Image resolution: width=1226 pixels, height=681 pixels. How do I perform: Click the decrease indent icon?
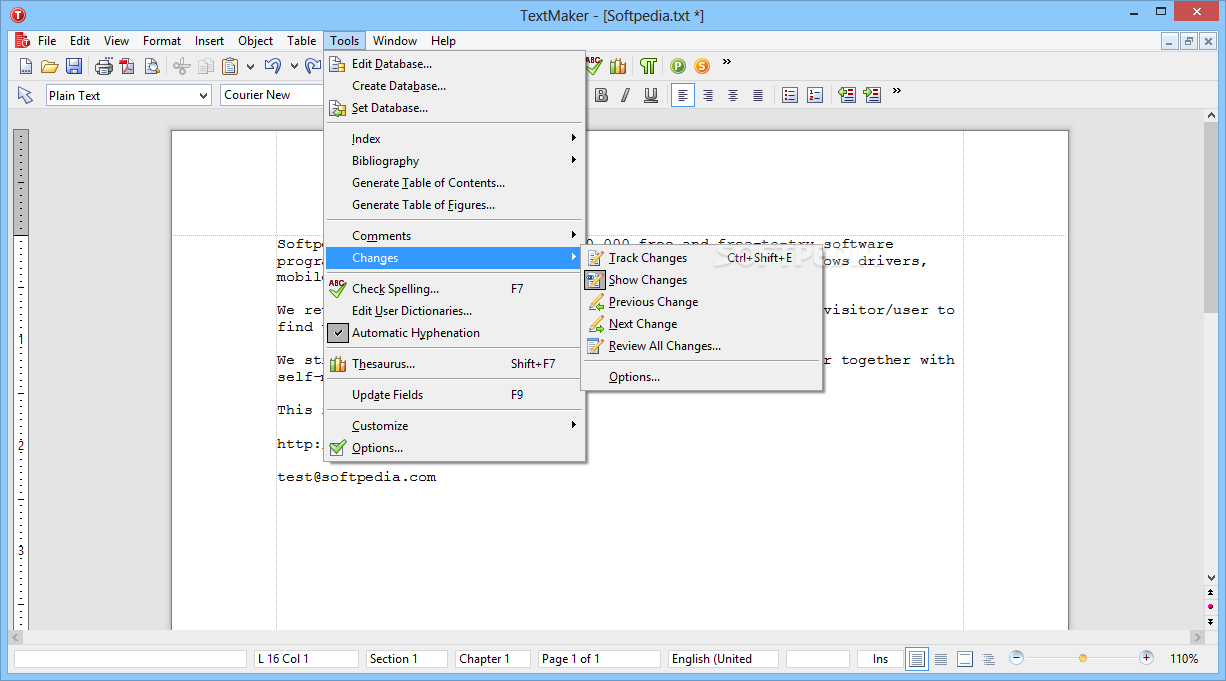click(847, 95)
